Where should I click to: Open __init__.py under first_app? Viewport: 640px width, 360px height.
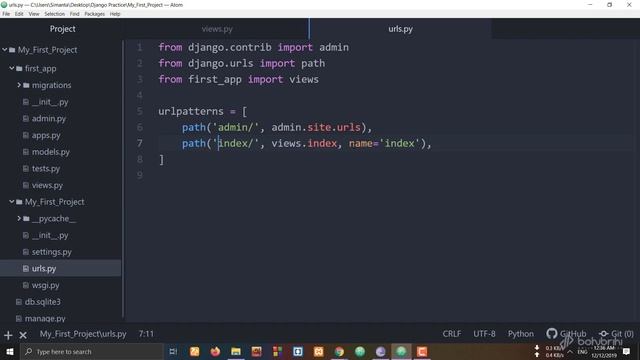coord(50,102)
